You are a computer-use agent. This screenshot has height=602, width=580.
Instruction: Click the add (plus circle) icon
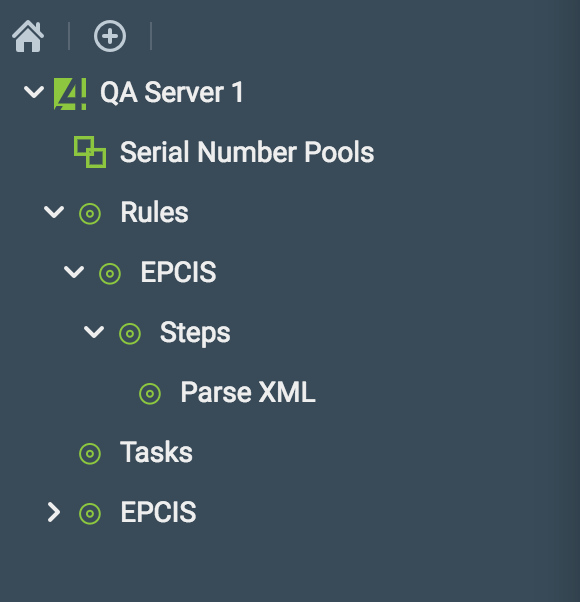pos(110,36)
